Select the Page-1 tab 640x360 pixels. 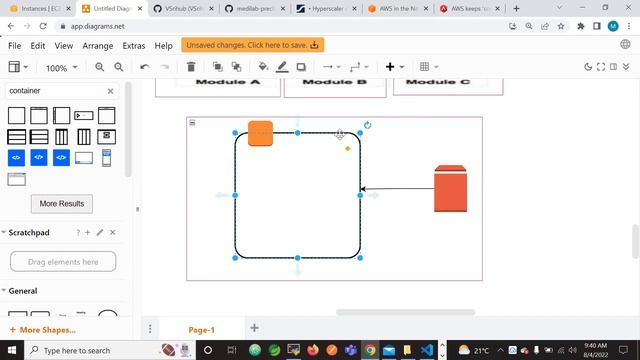coord(202,330)
